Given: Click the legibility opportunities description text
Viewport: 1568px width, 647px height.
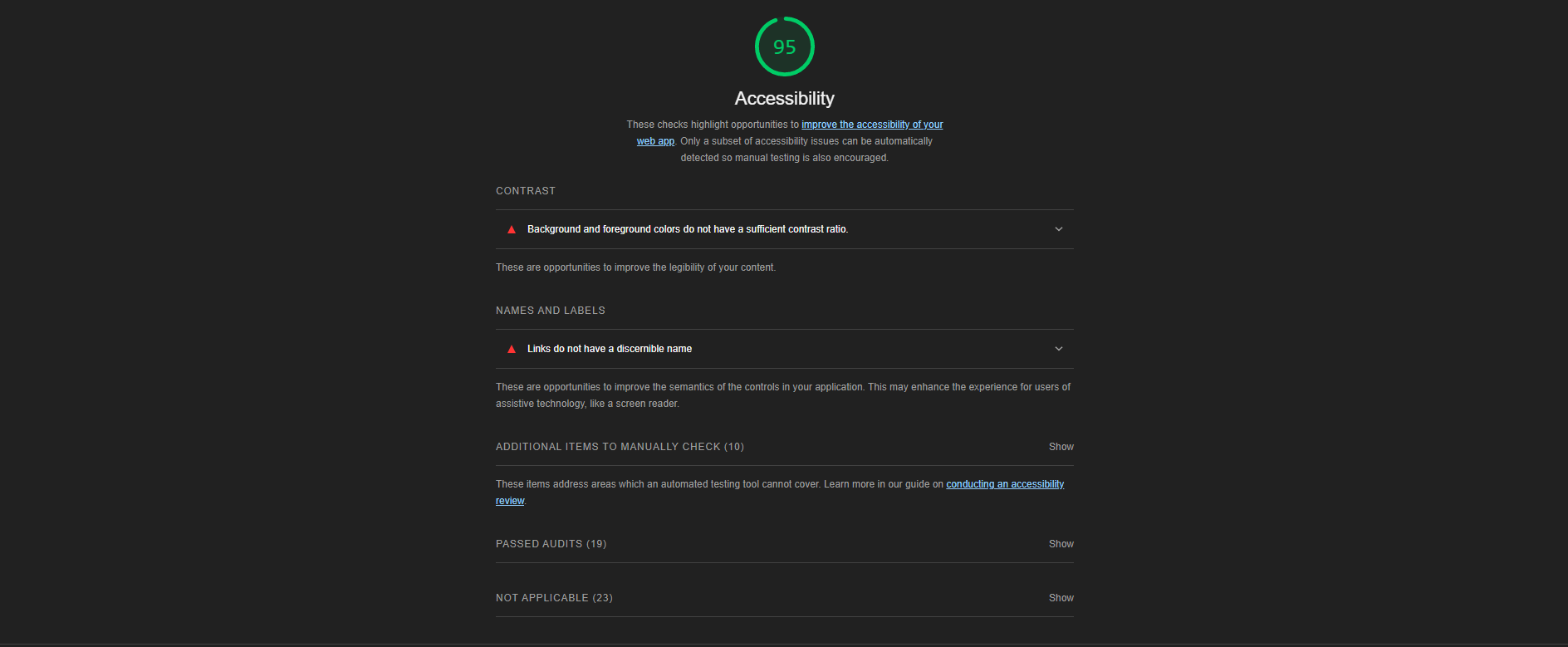Looking at the screenshot, I should point(635,267).
